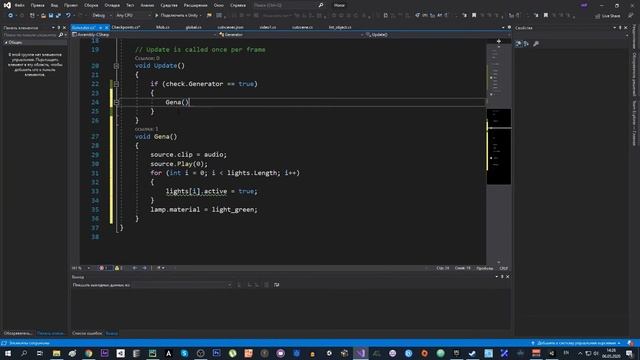The width and height of the screenshot is (640, 360).
Task: Open the Отладка menu
Action: click(x=112, y=5)
